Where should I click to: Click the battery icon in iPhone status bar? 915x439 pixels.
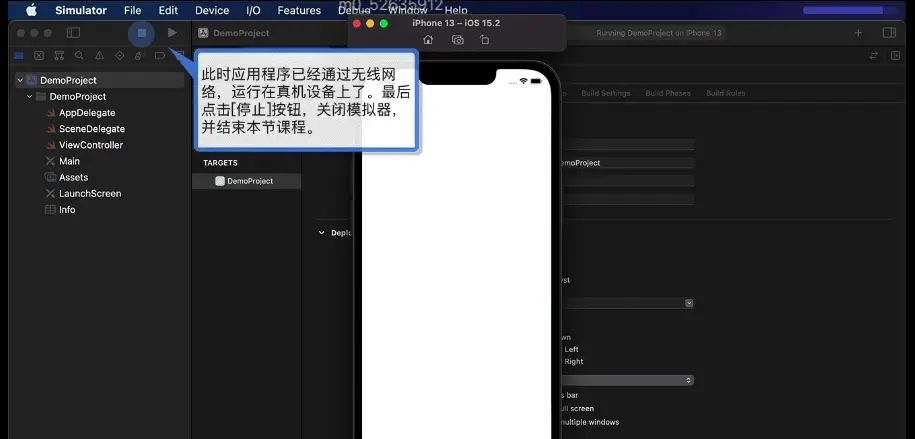(x=536, y=81)
